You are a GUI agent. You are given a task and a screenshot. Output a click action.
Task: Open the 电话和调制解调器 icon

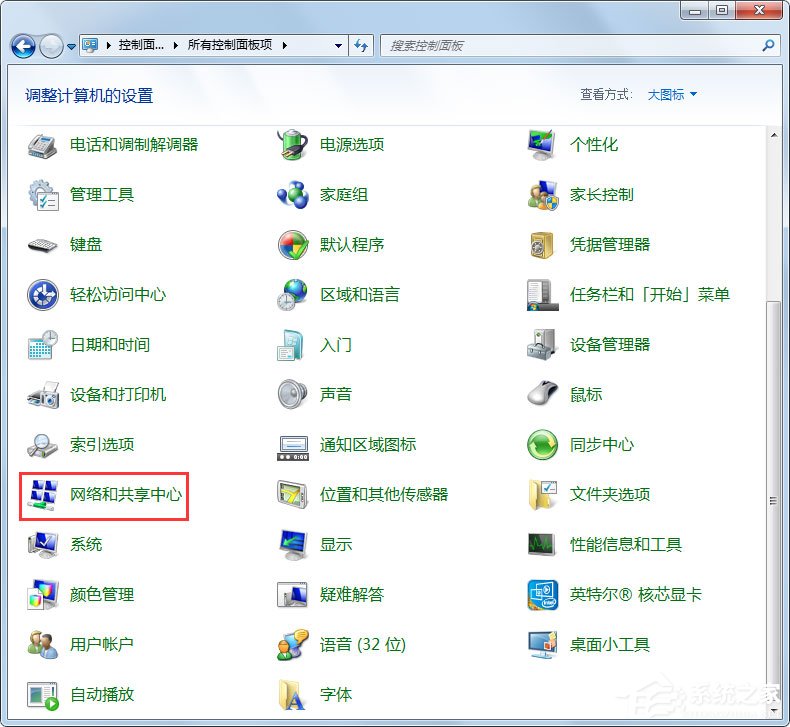[x=42, y=146]
